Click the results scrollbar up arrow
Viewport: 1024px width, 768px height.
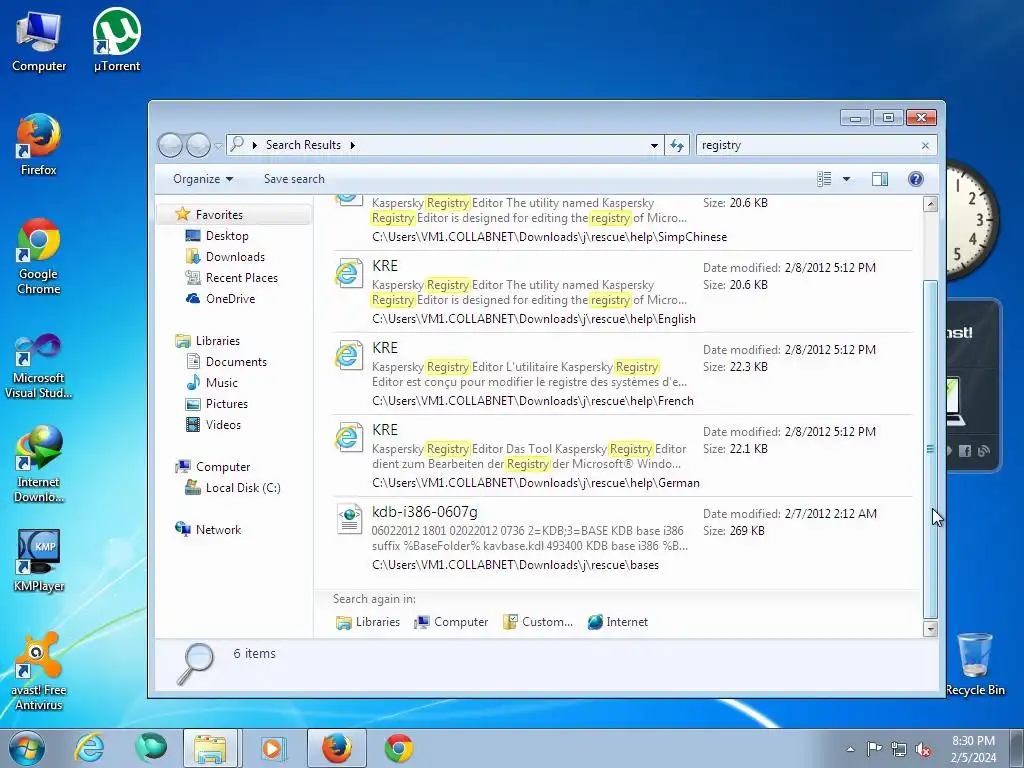pos(930,203)
